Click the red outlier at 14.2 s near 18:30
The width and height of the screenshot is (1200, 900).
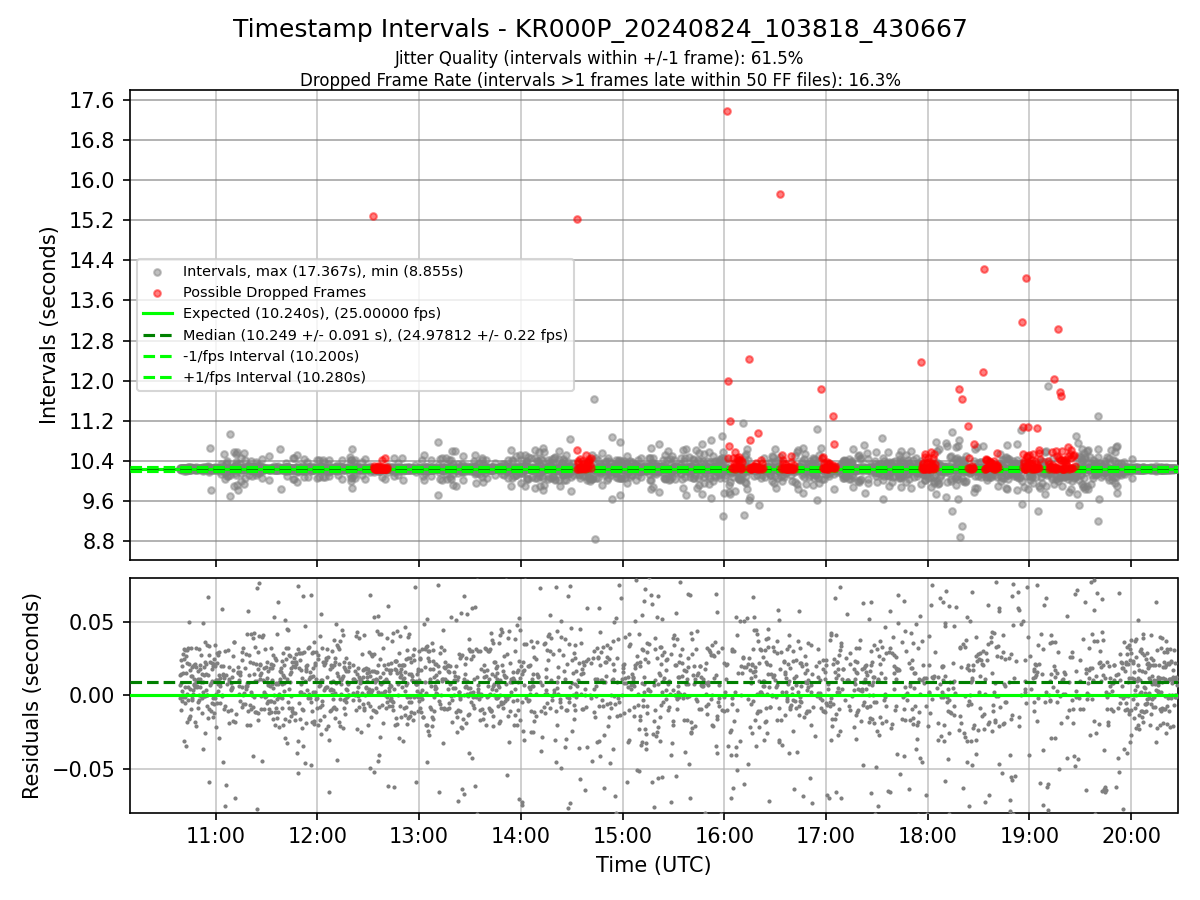tap(984, 269)
